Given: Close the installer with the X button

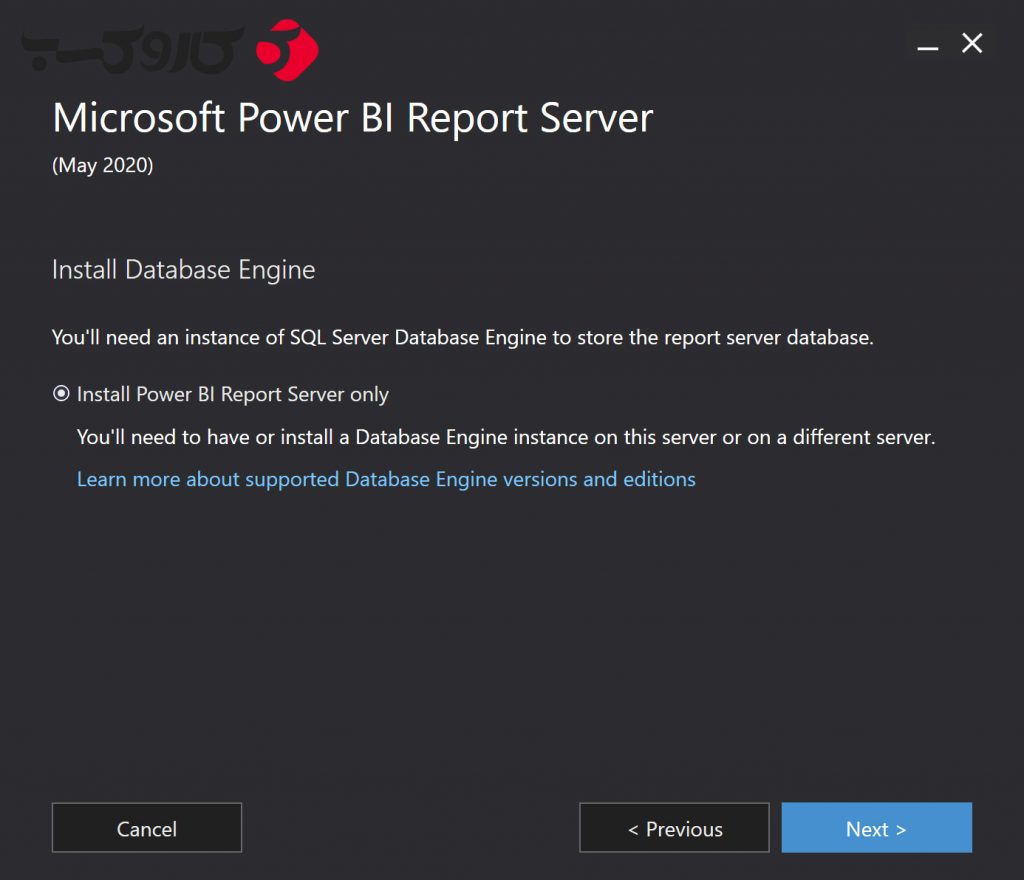Looking at the screenshot, I should [971, 44].
